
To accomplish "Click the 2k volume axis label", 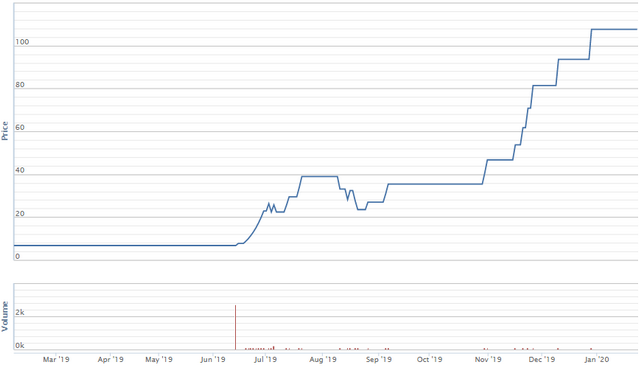I will pos(20,313).
